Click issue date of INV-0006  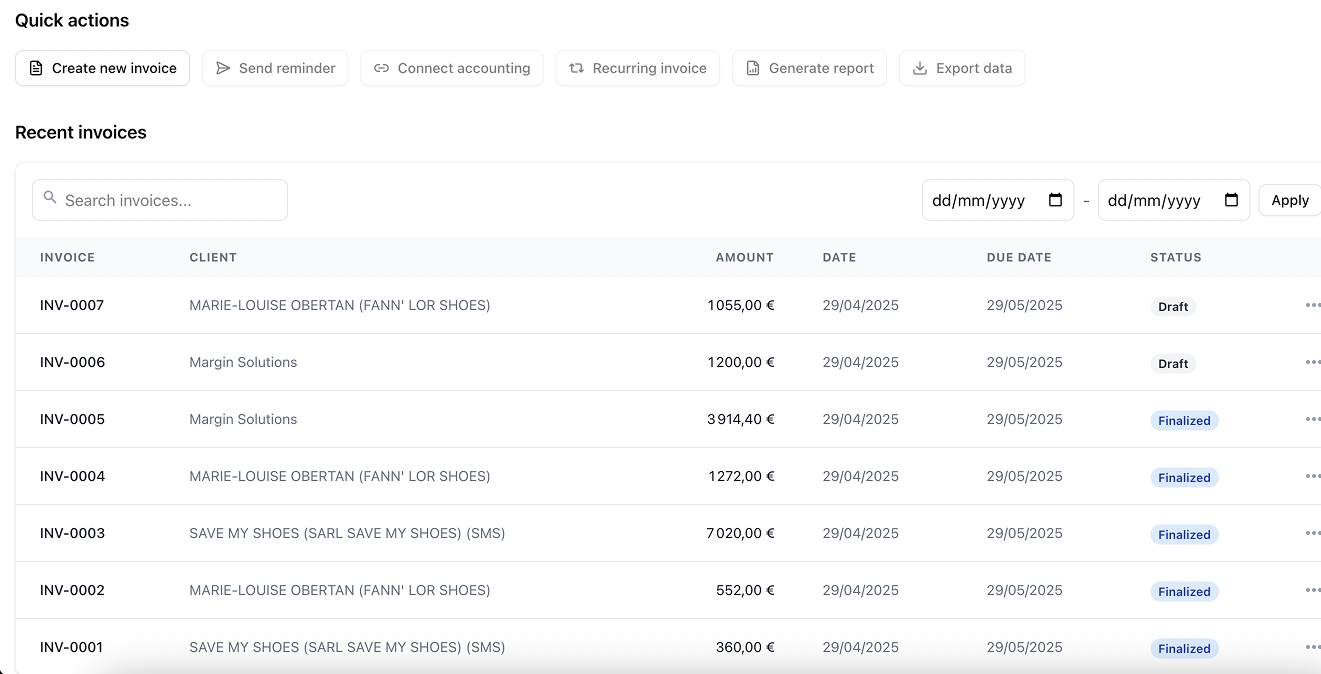860,362
